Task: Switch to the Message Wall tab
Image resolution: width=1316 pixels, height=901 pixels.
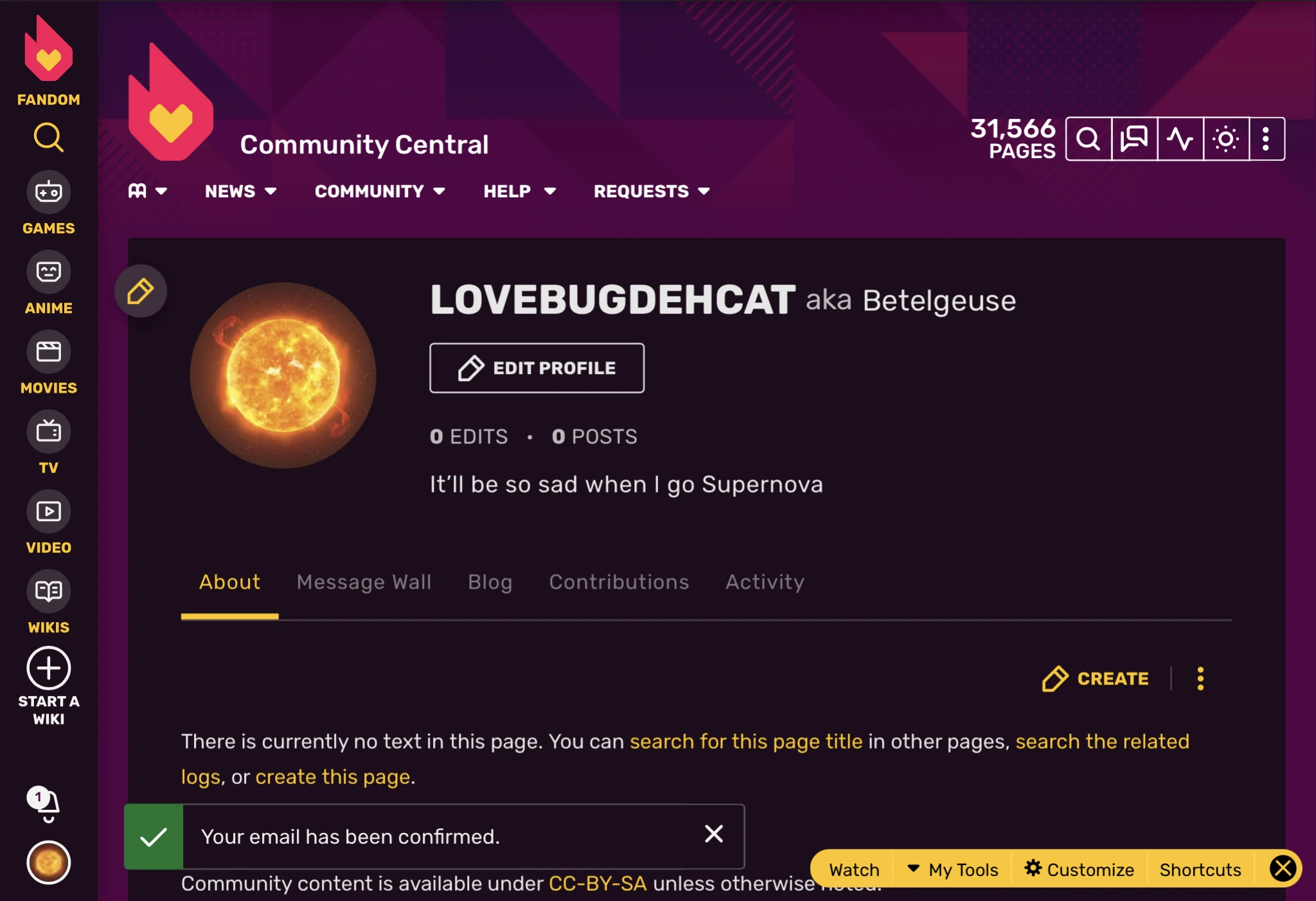Action: pos(364,582)
